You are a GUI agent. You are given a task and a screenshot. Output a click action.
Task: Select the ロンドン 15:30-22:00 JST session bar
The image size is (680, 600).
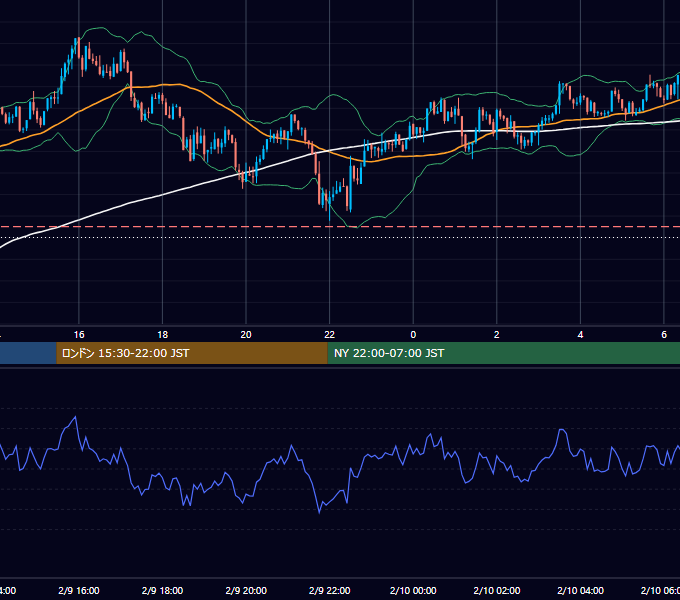(x=192, y=353)
